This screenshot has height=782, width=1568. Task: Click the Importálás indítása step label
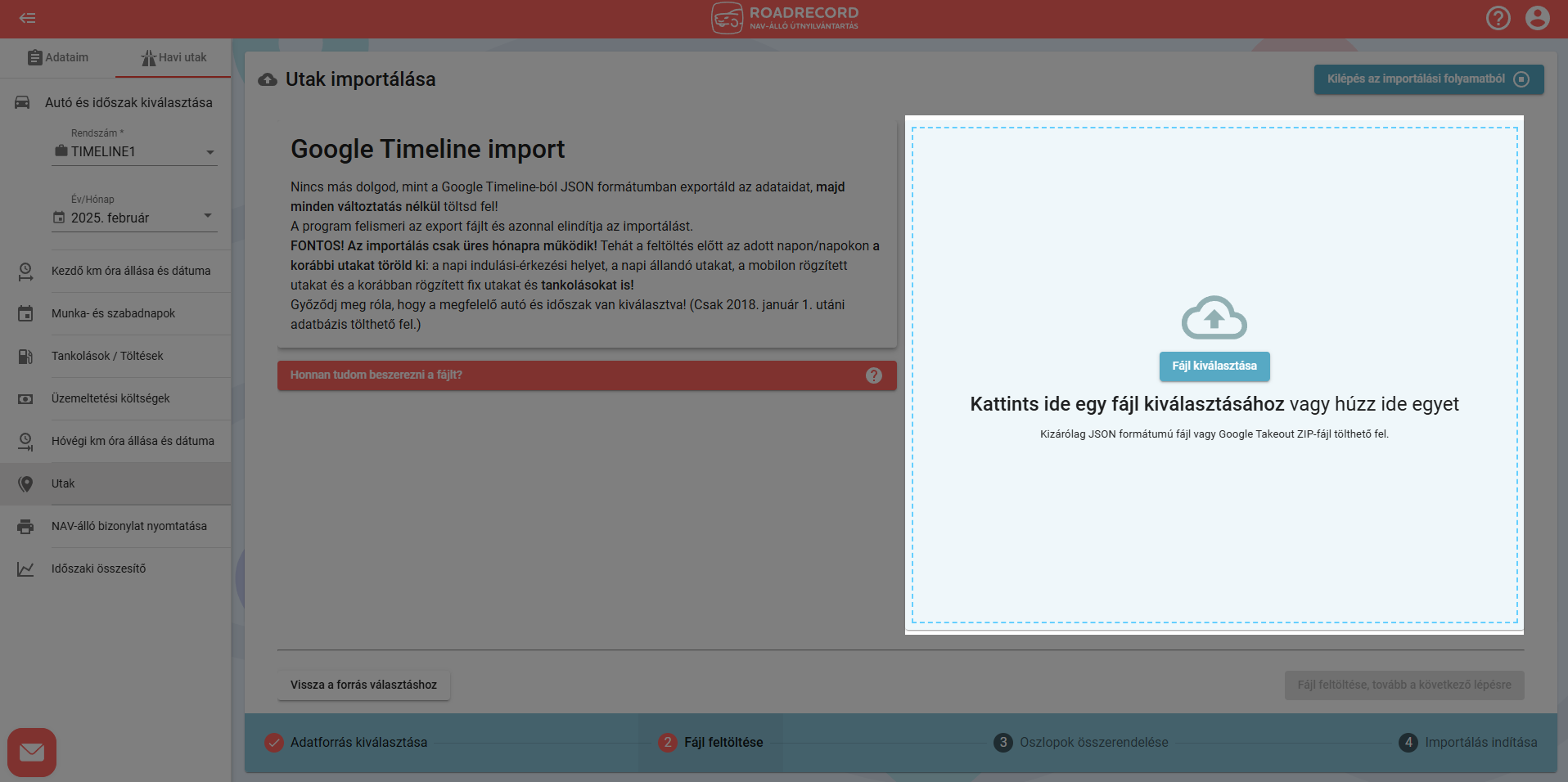1481,743
